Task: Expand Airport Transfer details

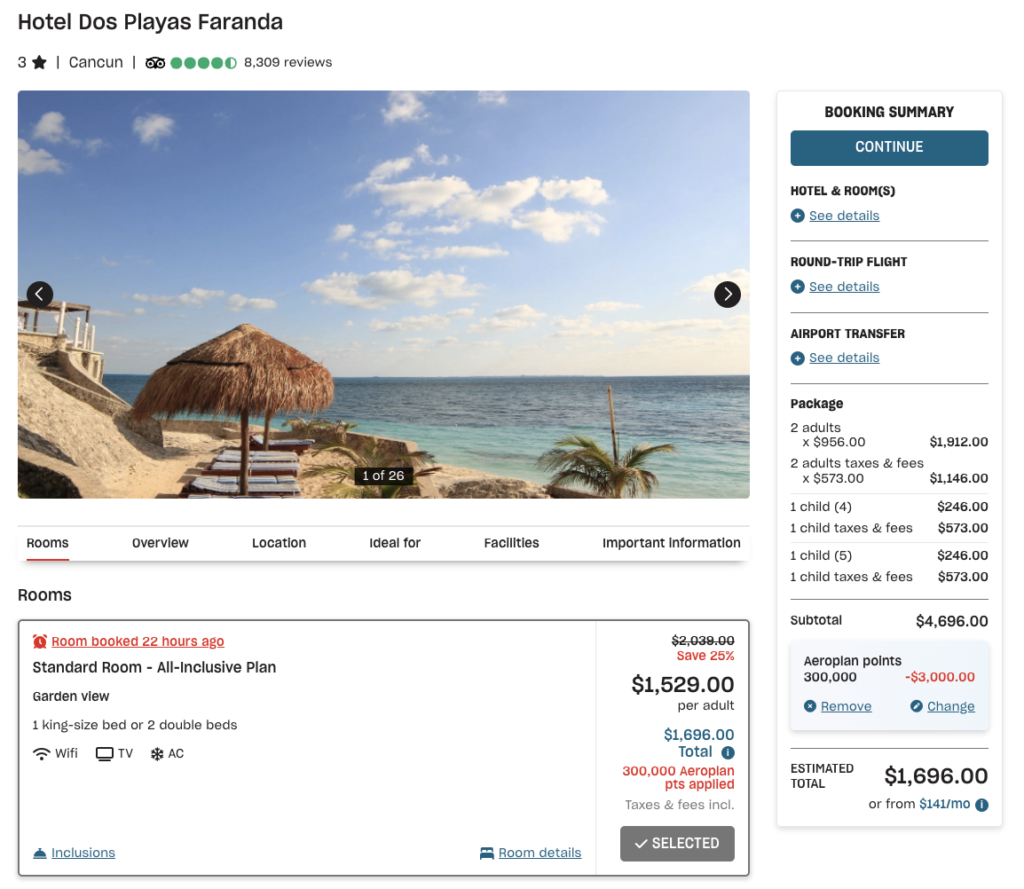Action: [x=834, y=357]
